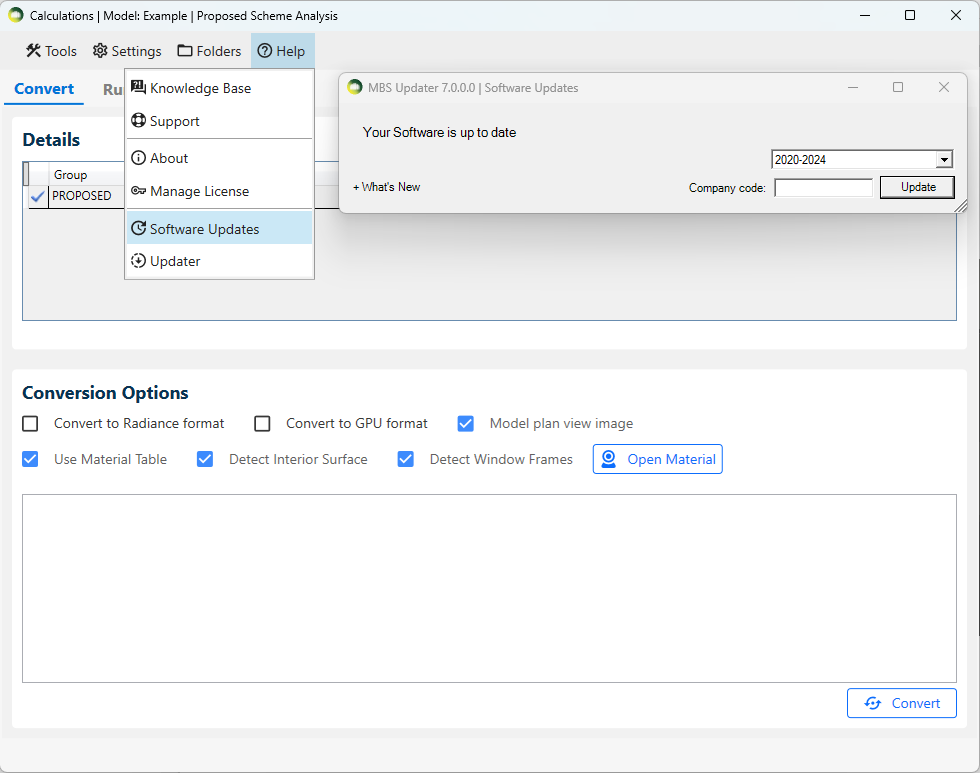
Task: Open the Folders menu
Action: (x=209, y=51)
